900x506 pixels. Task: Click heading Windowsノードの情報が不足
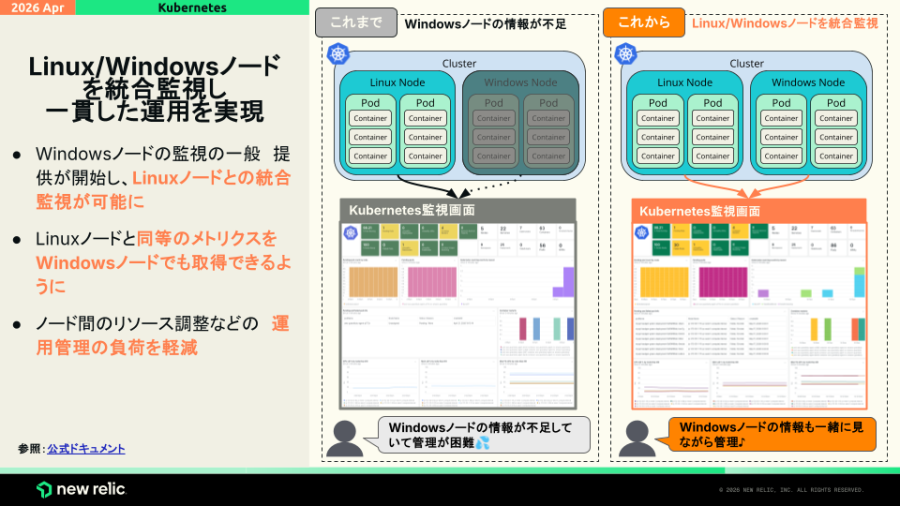pyautogui.click(x=486, y=24)
